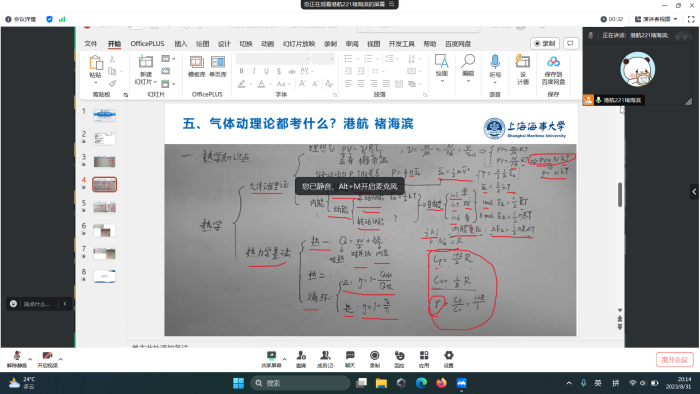Open the reactions emoji icon

pyautogui.click(x=399, y=359)
